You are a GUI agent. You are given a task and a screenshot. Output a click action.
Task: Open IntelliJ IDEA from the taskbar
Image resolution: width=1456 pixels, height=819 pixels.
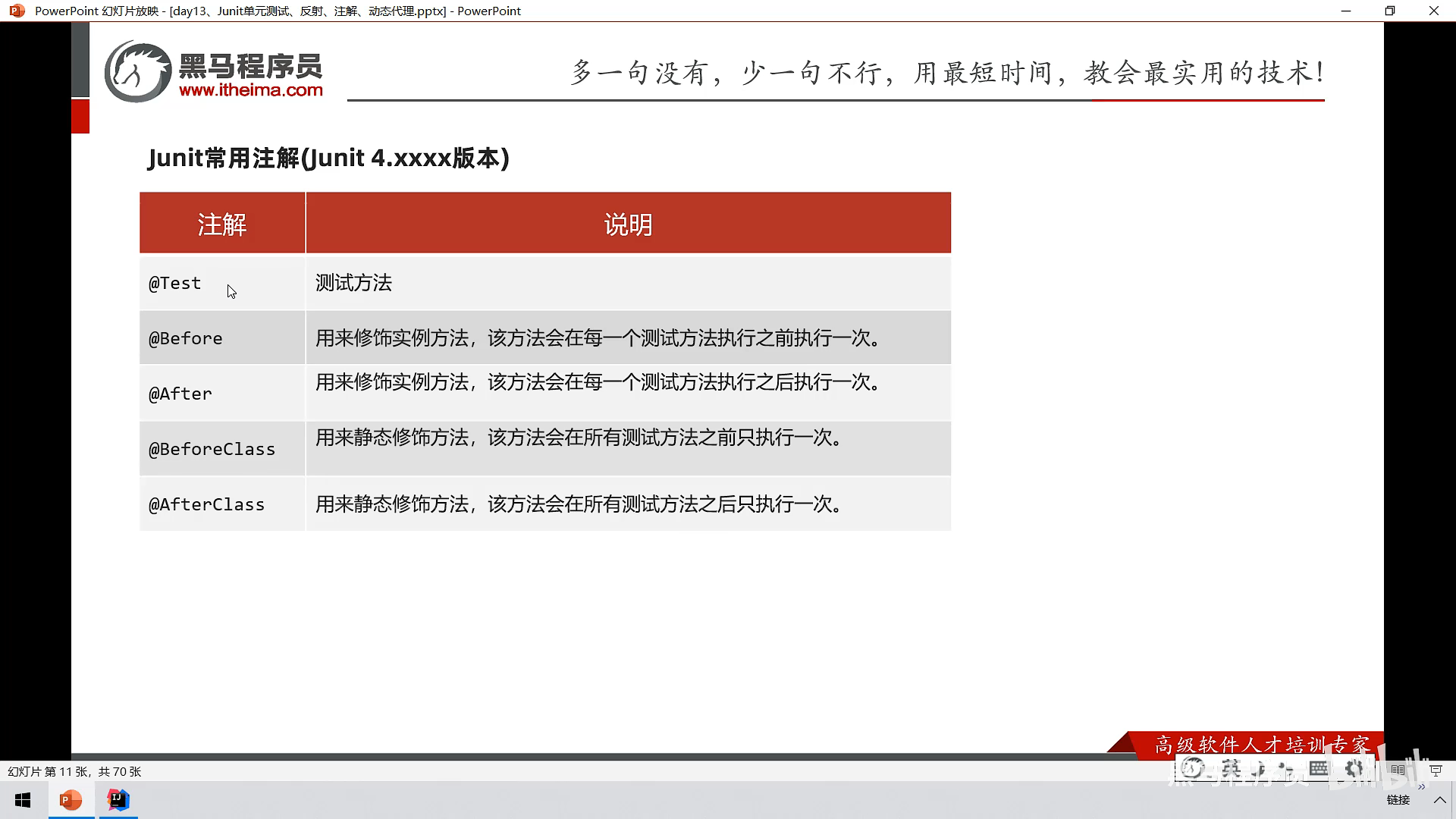(x=118, y=800)
